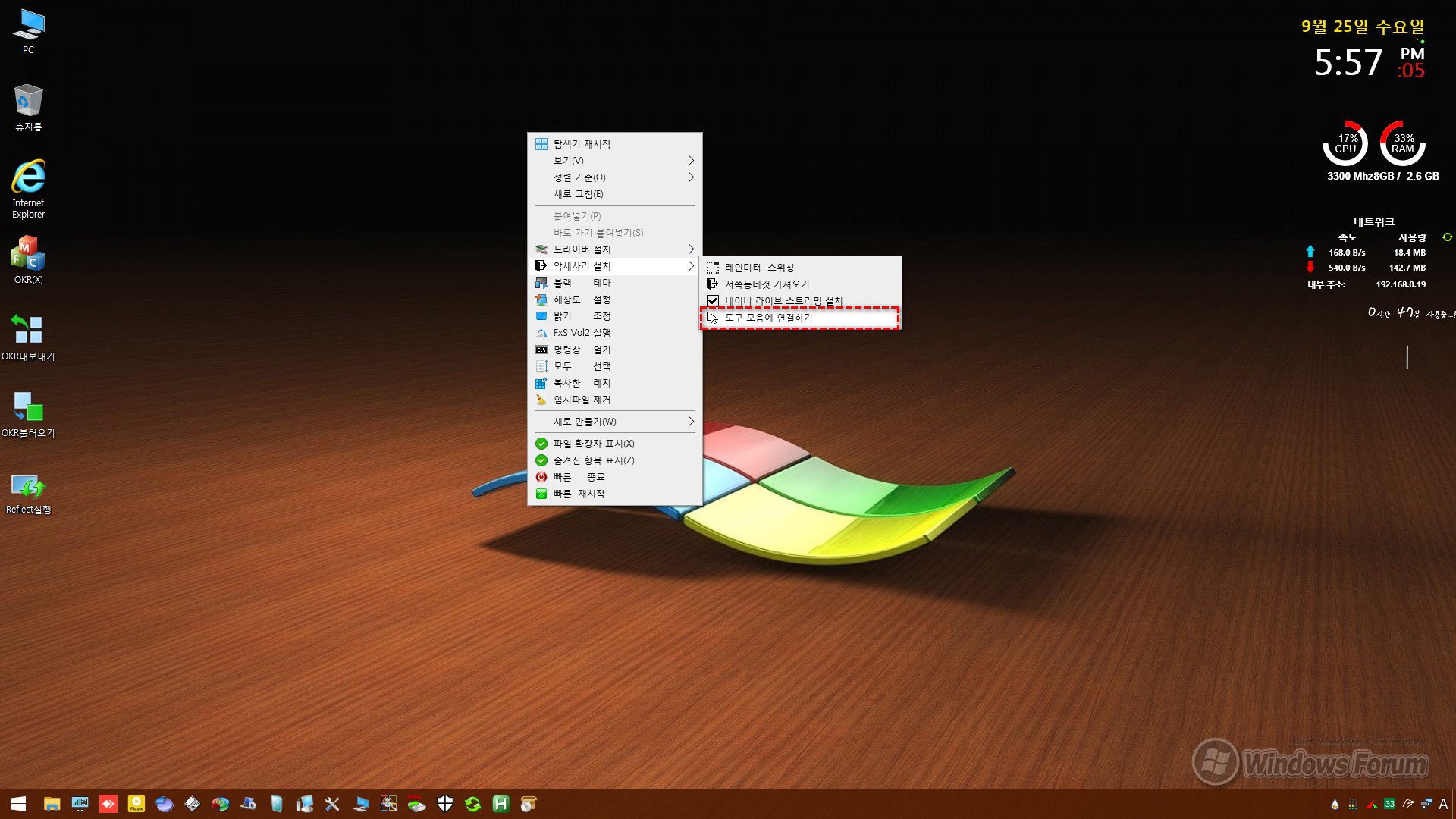Open the PC desktop icon
Image resolution: width=1456 pixels, height=819 pixels.
click(28, 31)
